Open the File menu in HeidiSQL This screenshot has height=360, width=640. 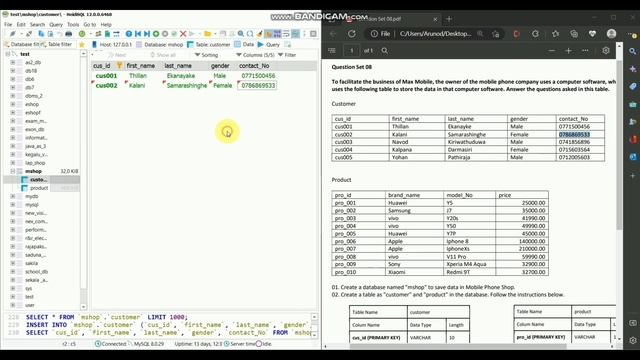pyautogui.click(x=8, y=24)
